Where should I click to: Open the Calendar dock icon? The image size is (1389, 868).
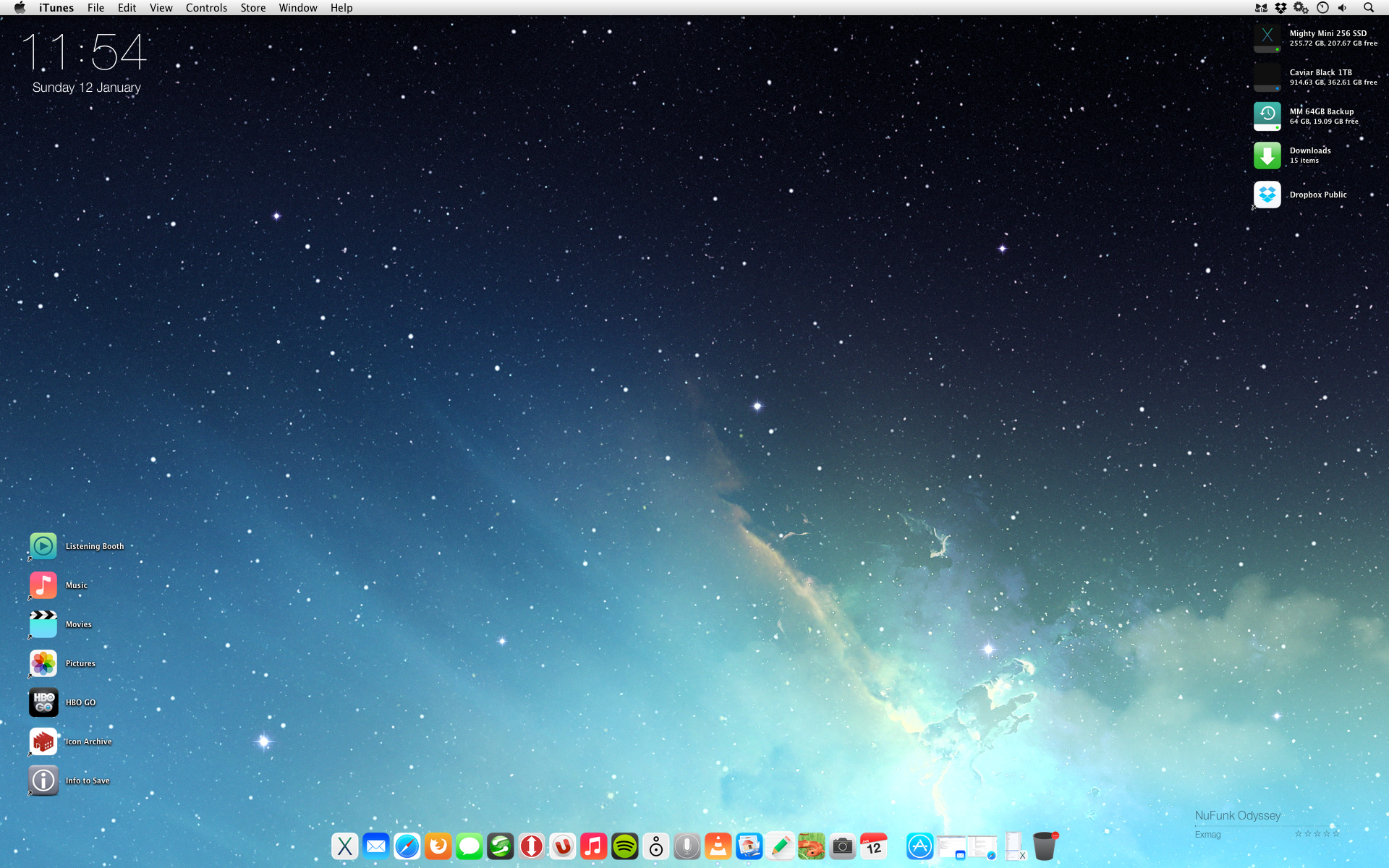coord(873,846)
